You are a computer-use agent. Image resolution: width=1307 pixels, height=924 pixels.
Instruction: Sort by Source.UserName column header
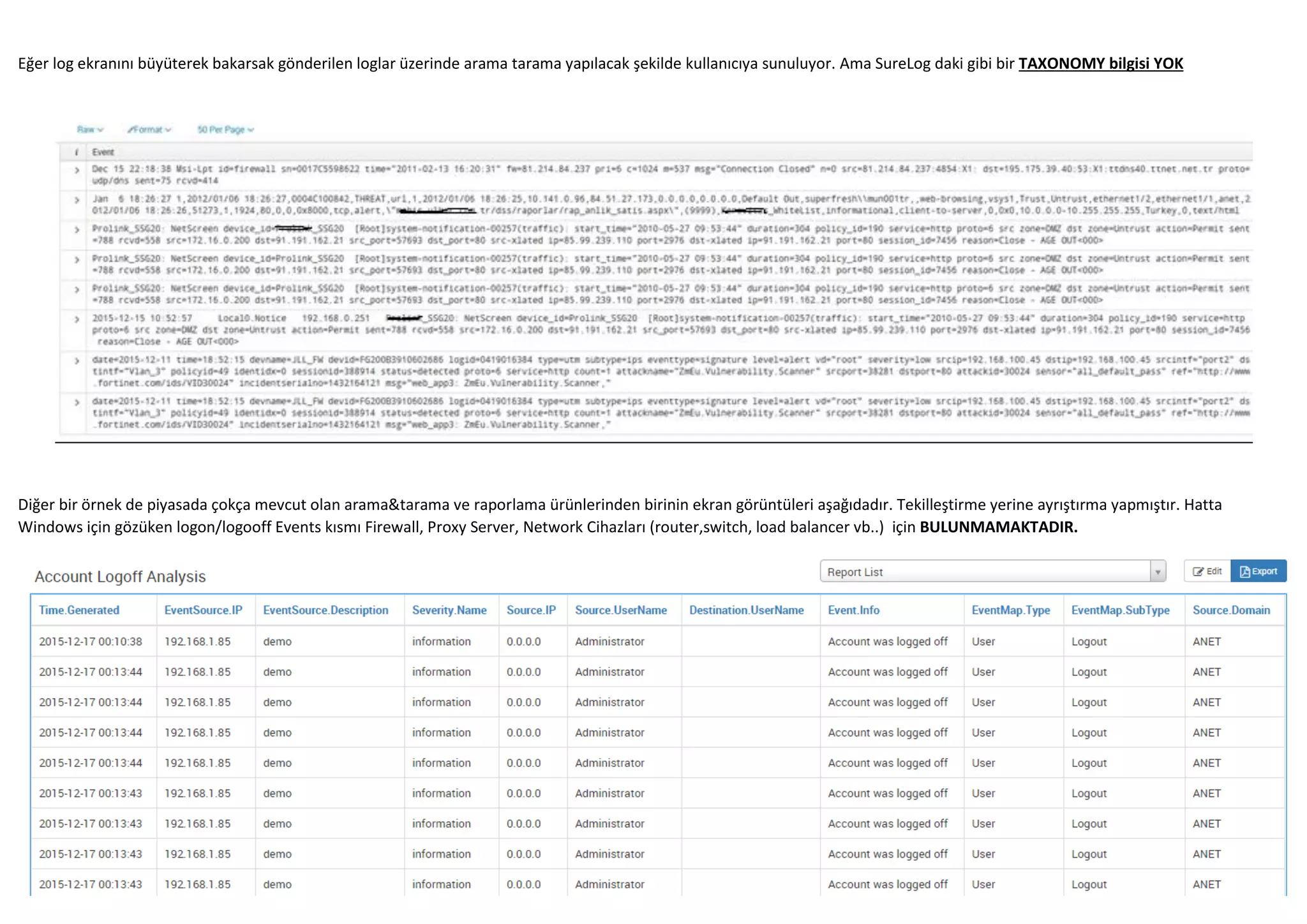click(620, 610)
